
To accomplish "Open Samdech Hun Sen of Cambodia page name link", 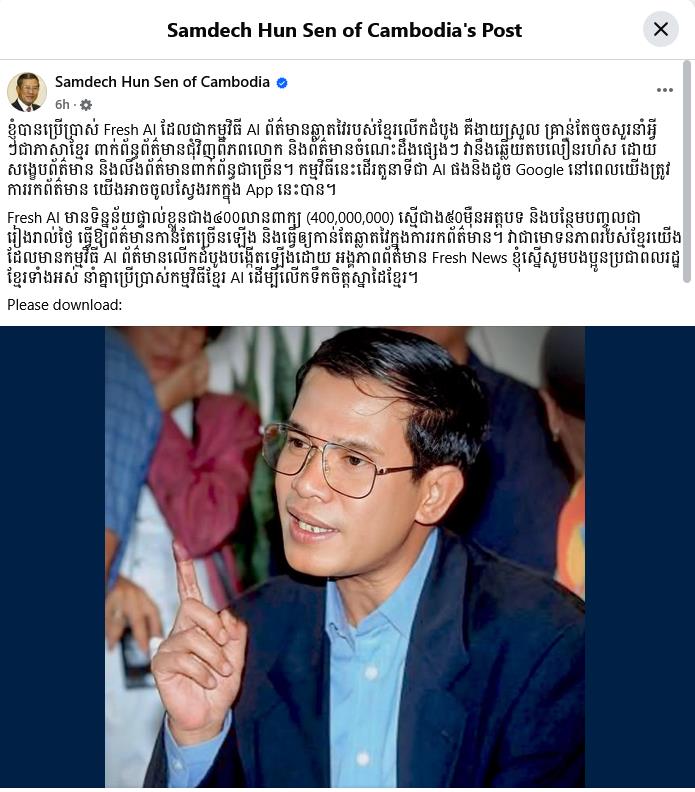I will tap(162, 82).
